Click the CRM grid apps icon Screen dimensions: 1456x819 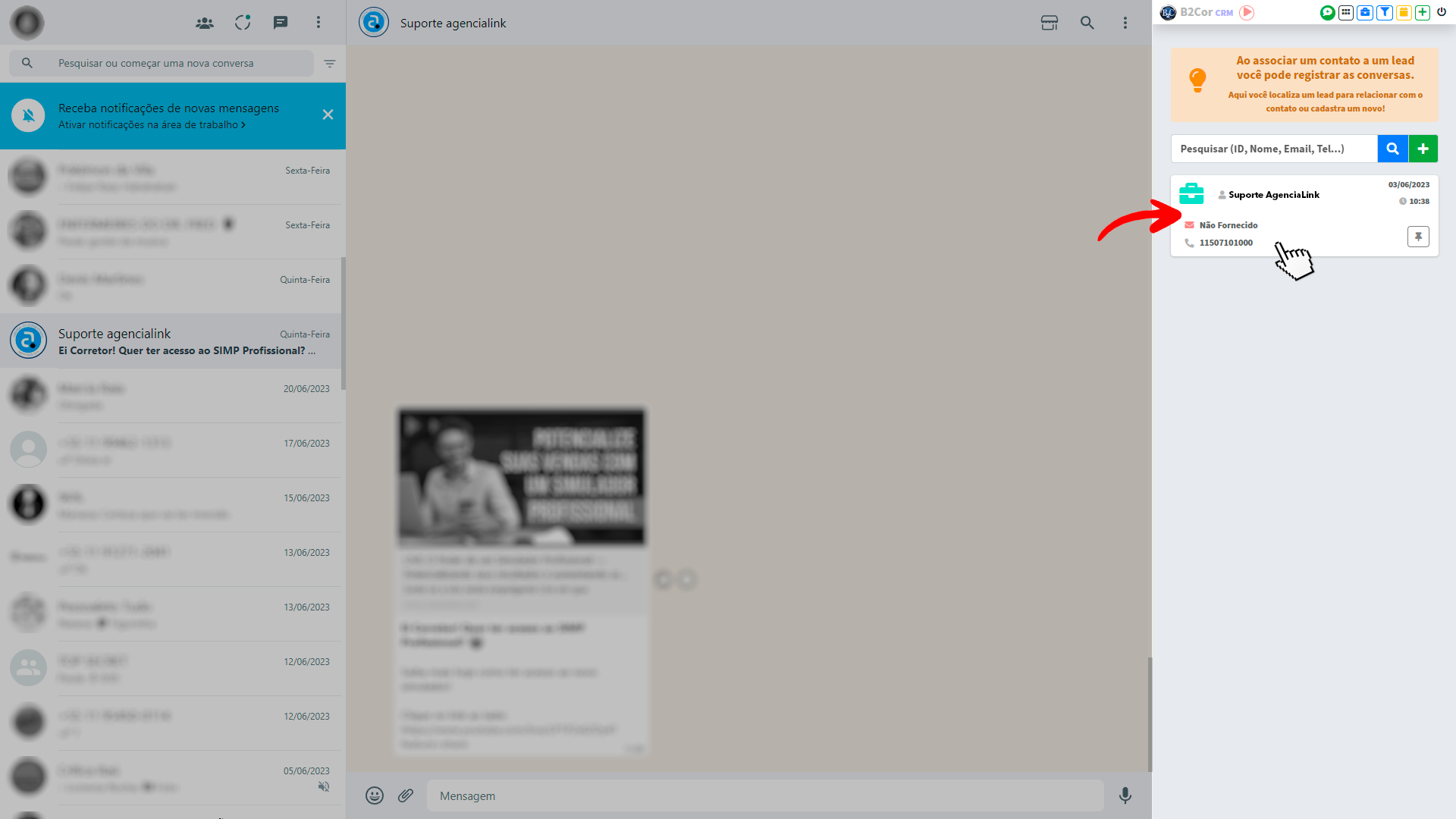tap(1346, 12)
